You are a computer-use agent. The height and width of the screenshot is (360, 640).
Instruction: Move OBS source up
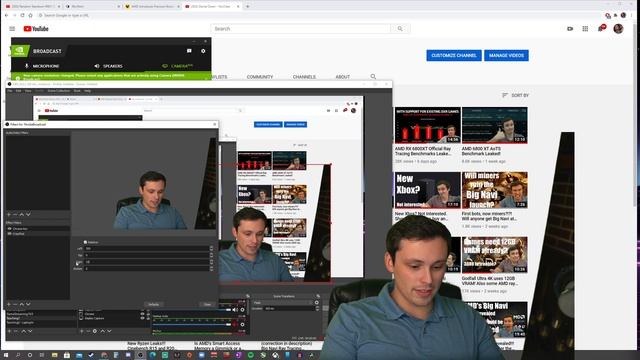[102, 331]
